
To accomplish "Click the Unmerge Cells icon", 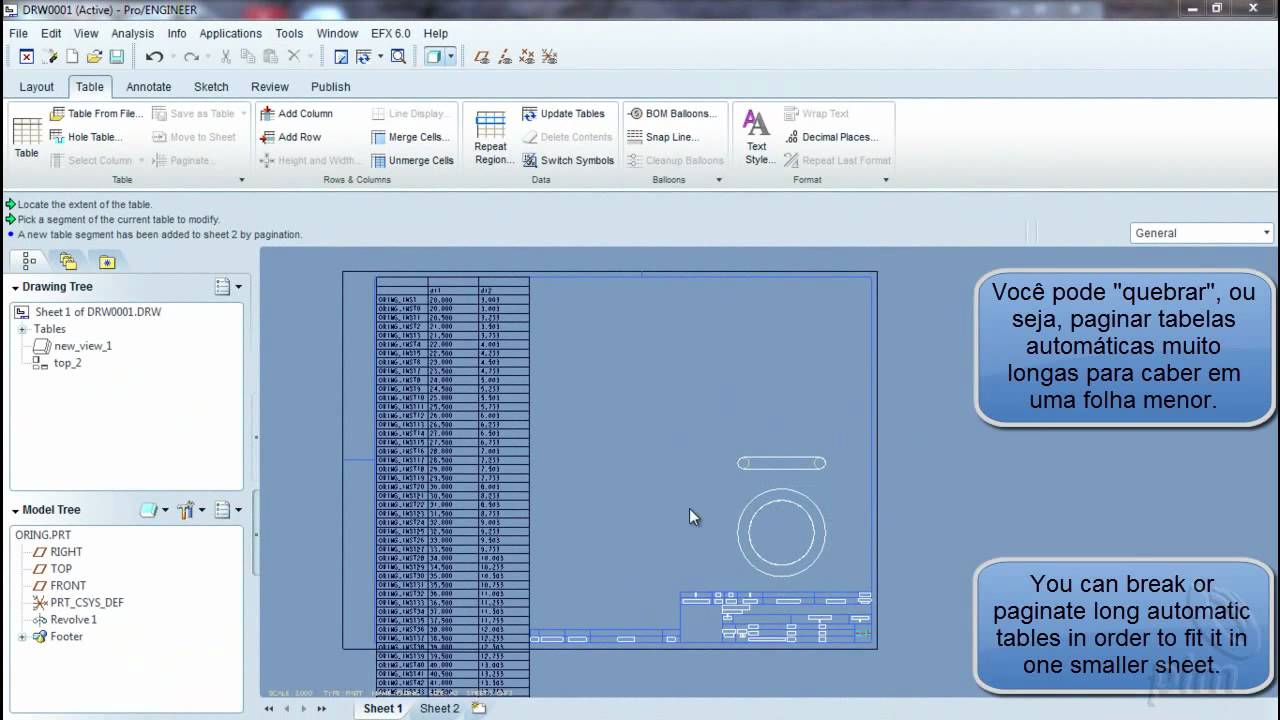I will [379, 160].
